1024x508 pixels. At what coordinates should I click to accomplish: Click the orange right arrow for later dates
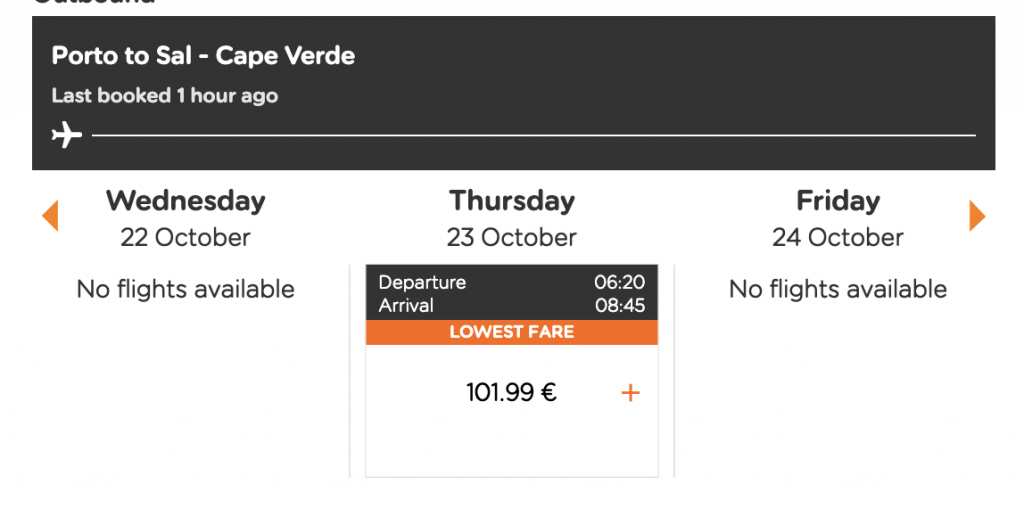pos(977,215)
